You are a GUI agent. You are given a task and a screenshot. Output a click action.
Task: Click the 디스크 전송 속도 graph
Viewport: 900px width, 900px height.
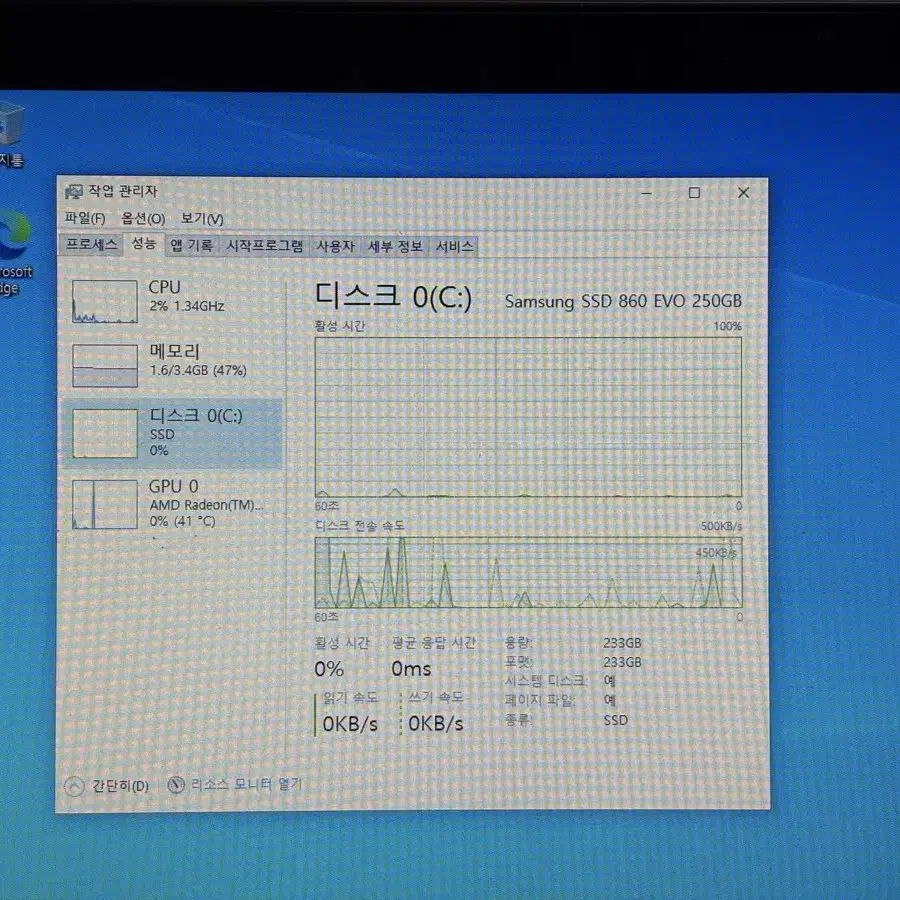click(x=528, y=572)
